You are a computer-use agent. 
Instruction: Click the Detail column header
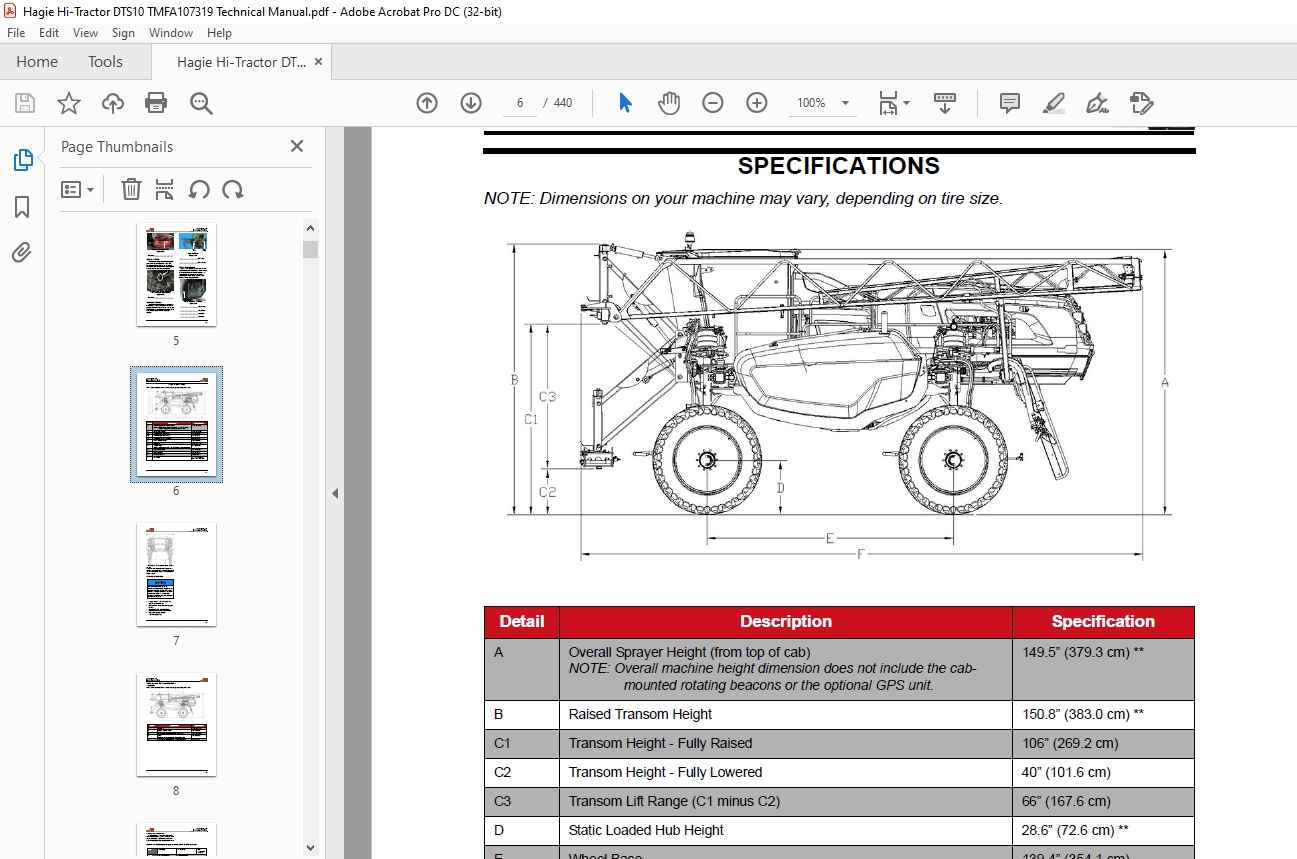[522, 622]
